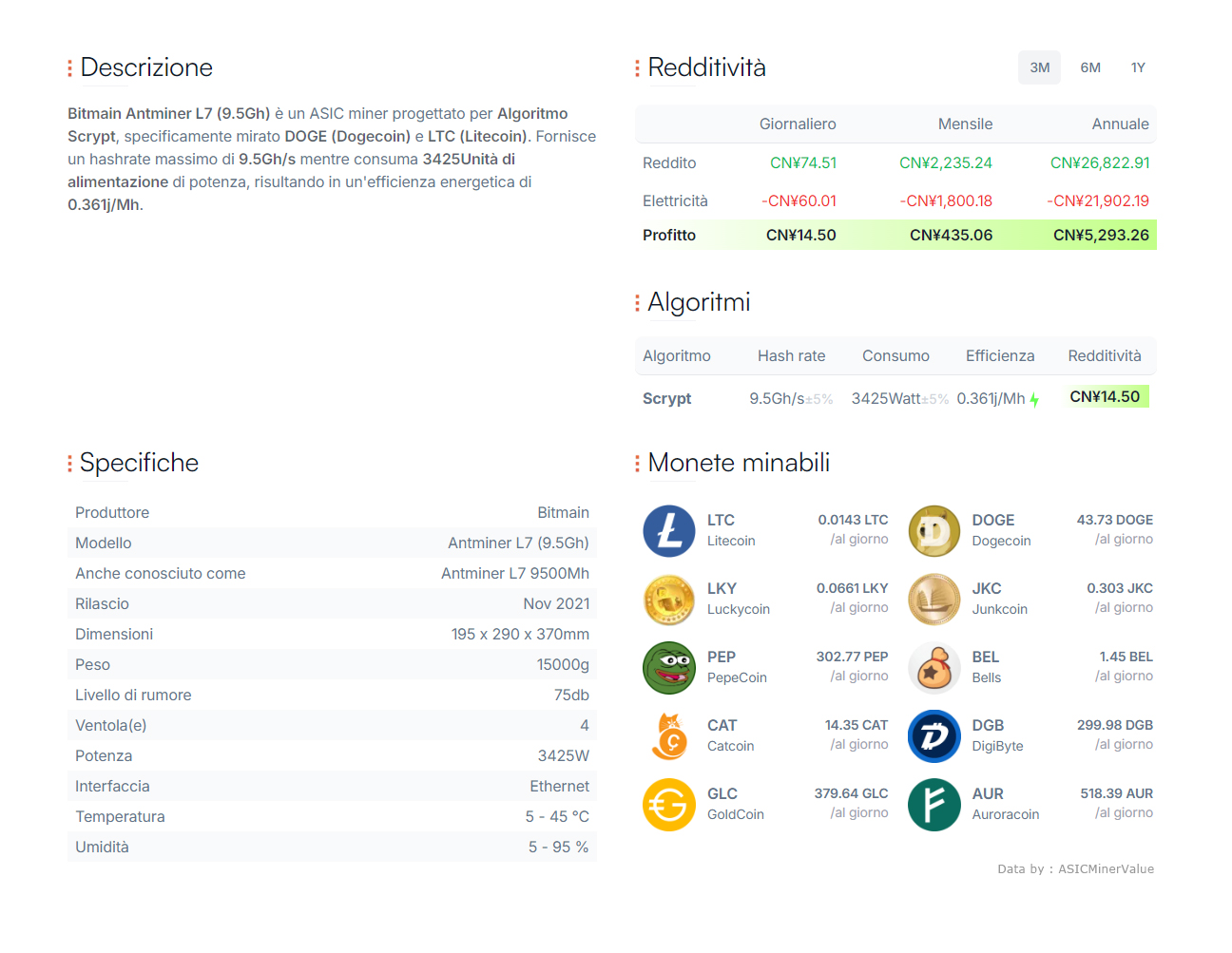Click the 9.5Gh/s hash rate value
The height and width of the screenshot is (953, 1232).
pos(777,398)
